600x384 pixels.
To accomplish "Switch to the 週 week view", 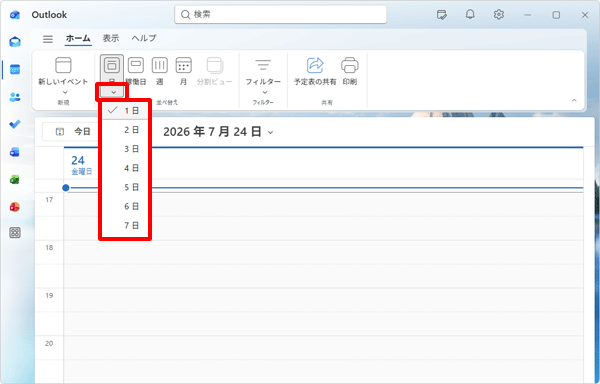I will point(160,71).
